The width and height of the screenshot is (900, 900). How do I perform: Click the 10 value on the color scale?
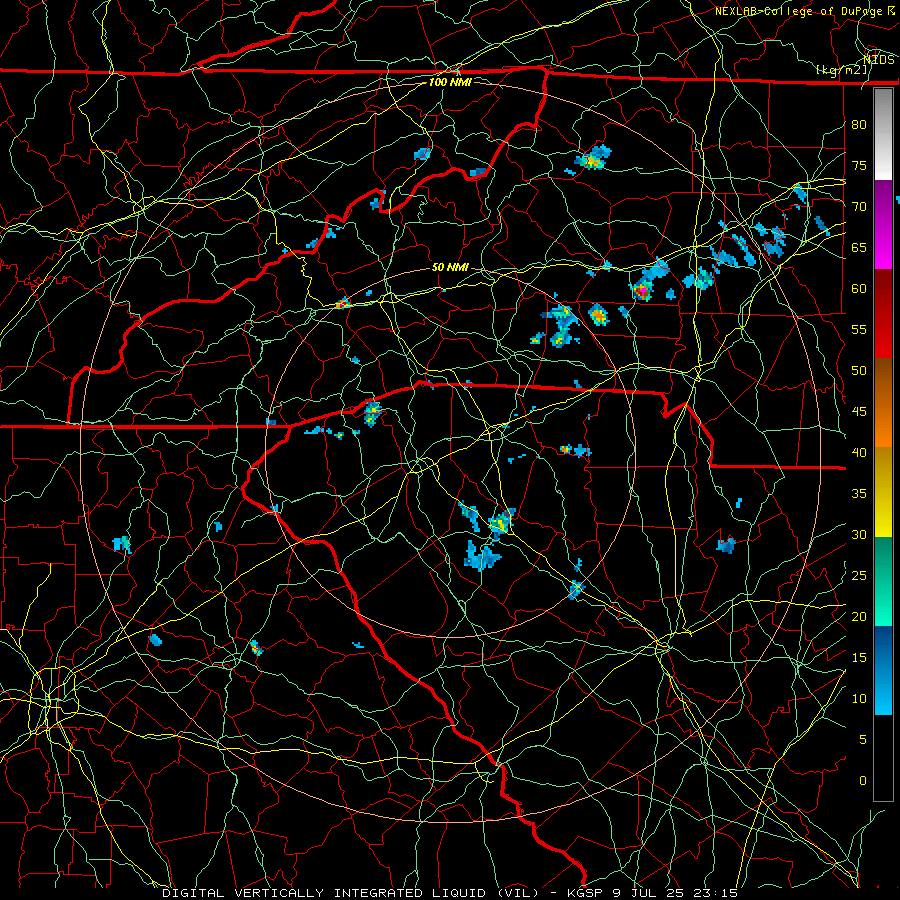point(859,699)
